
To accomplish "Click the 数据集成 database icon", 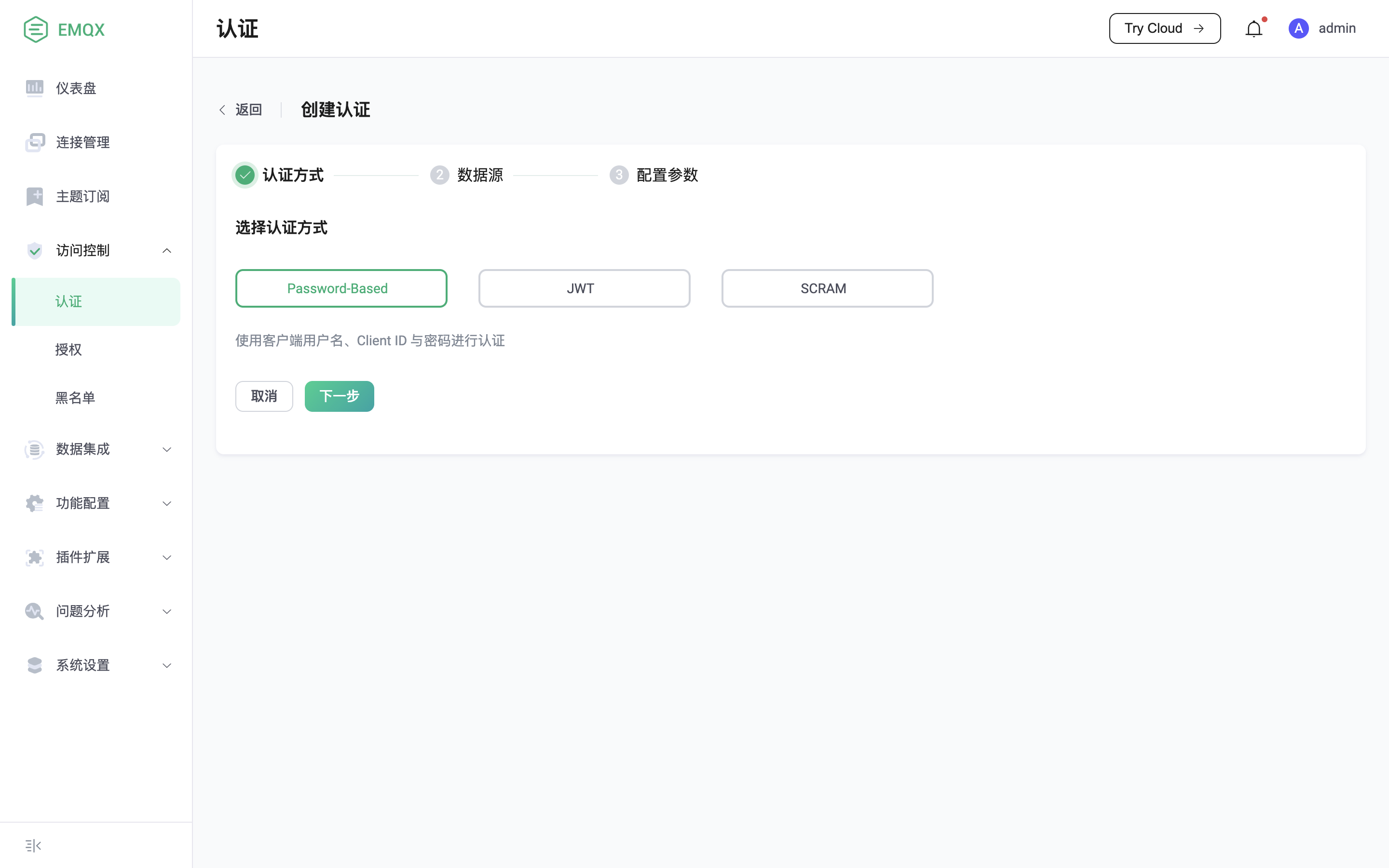I will (34, 449).
